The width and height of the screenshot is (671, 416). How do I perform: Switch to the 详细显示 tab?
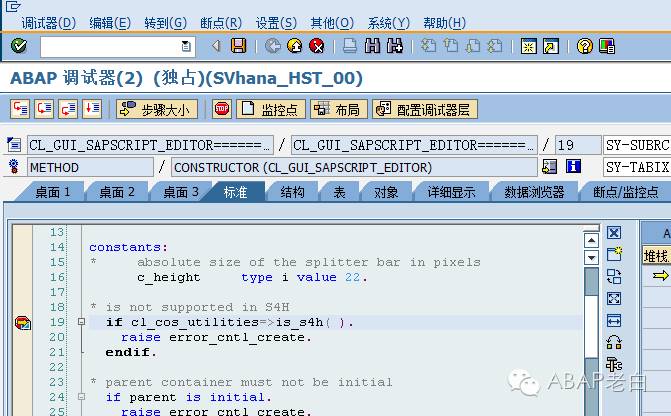pos(451,192)
